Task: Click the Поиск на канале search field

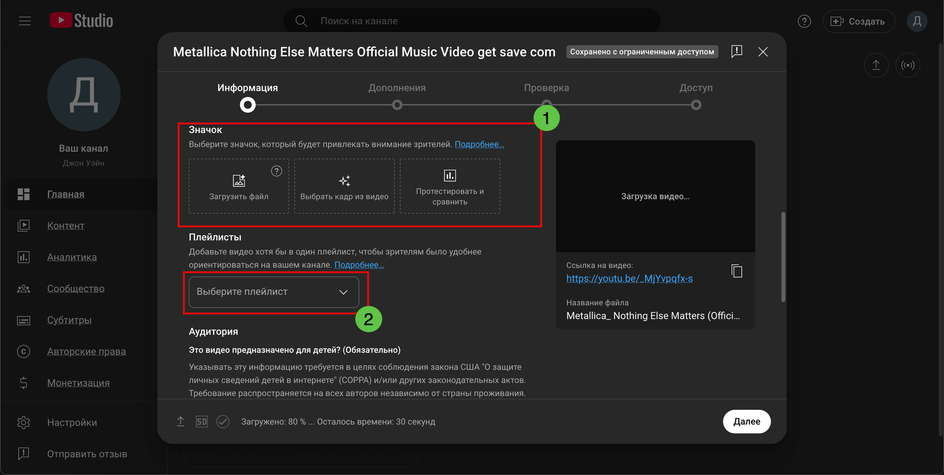Action: (472, 21)
